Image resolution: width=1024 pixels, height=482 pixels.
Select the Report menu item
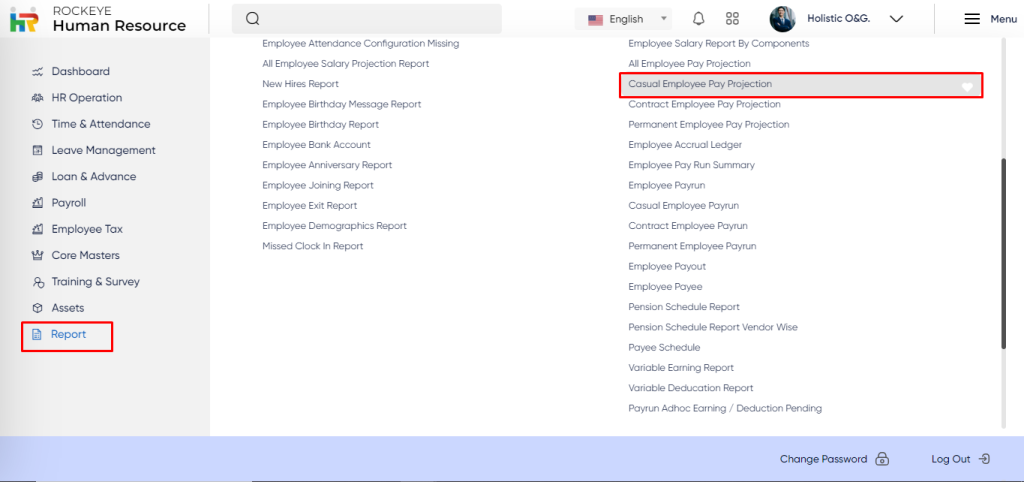(69, 334)
